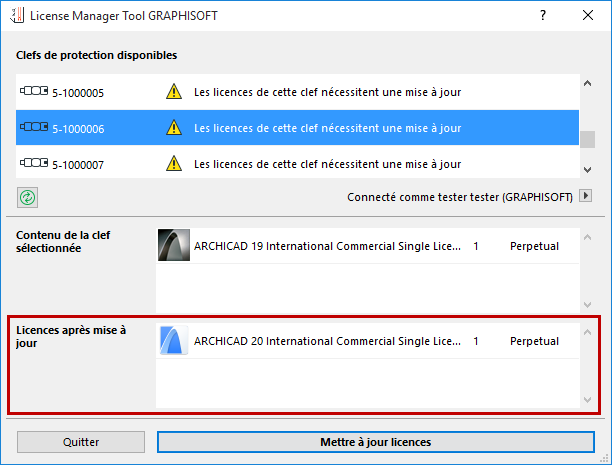Image resolution: width=612 pixels, height=465 pixels.
Task: Click dongle key icon for 5-1000005
Action: tap(34, 91)
